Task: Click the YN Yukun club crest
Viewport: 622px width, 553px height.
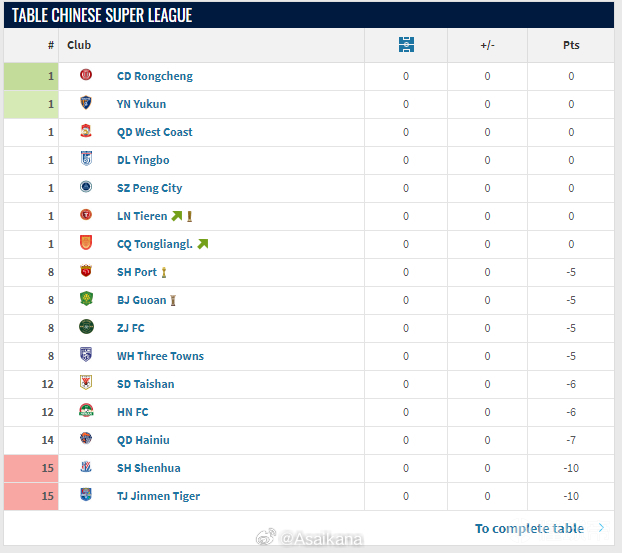Action: 86,104
